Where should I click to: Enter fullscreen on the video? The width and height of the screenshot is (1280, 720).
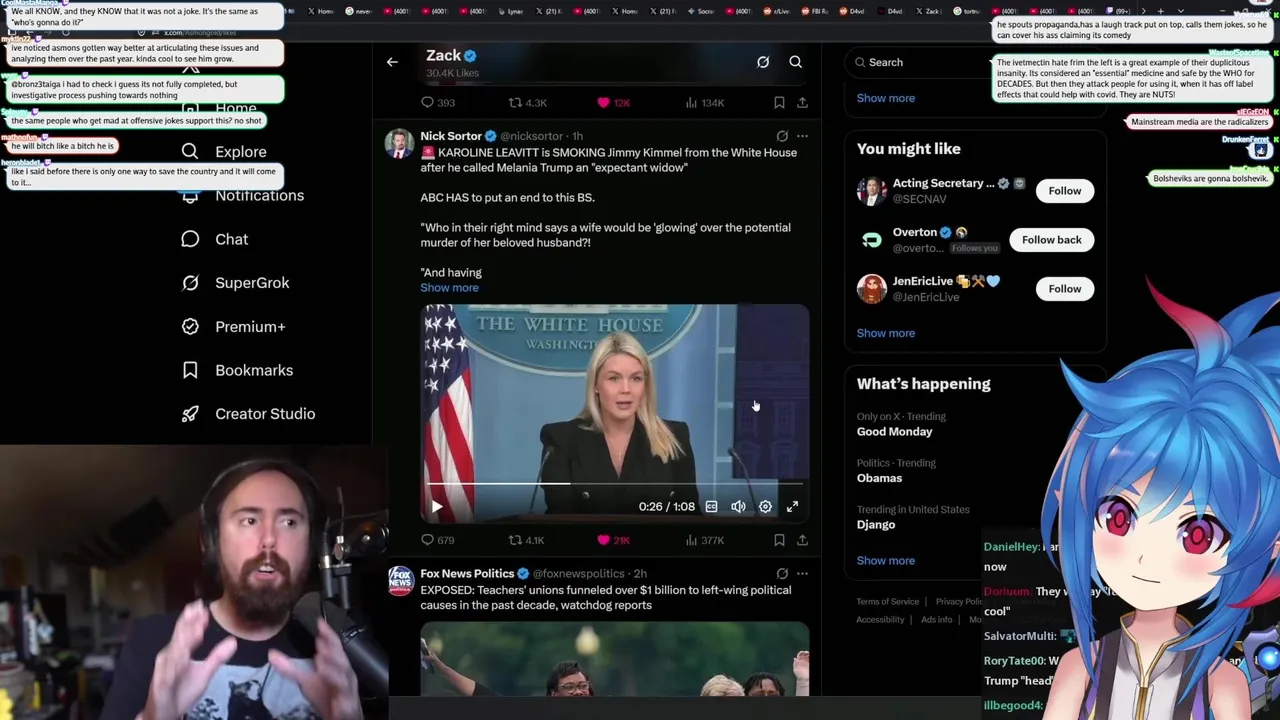coord(792,507)
